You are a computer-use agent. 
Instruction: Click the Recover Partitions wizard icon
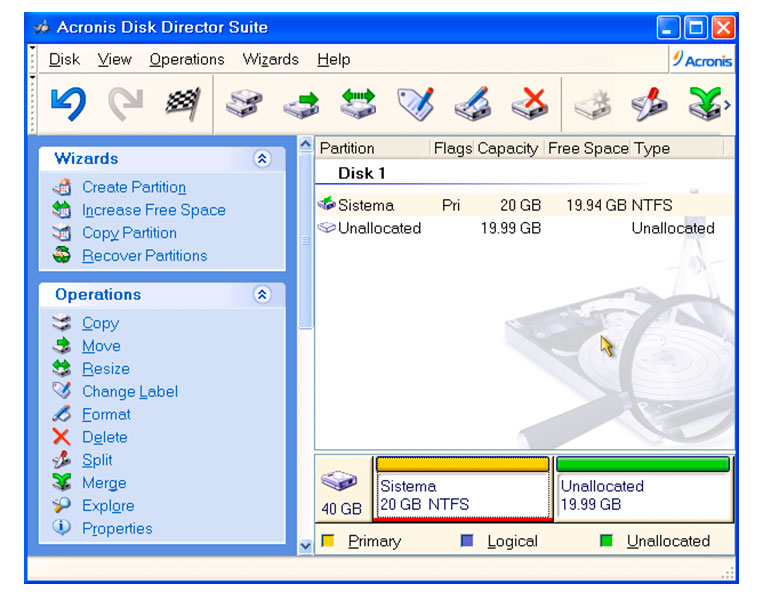62,255
